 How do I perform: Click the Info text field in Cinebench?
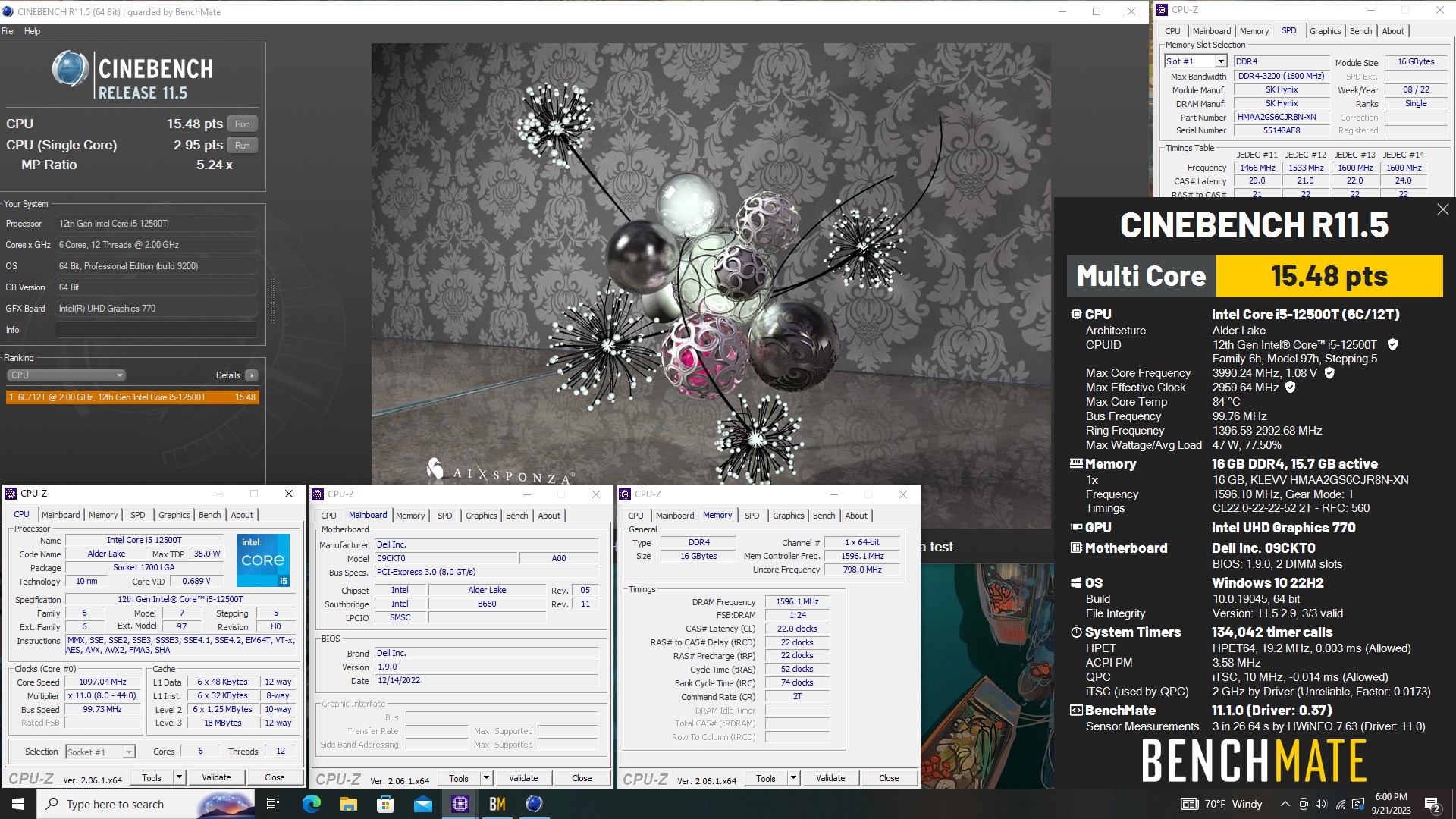tap(156, 330)
